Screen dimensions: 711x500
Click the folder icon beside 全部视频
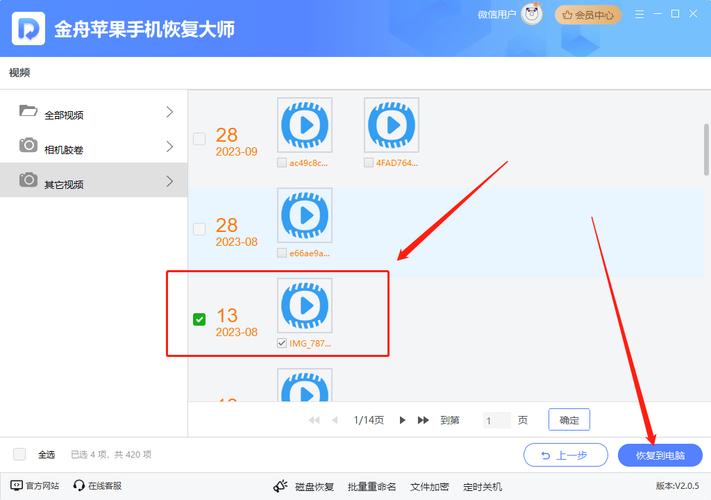click(28, 111)
